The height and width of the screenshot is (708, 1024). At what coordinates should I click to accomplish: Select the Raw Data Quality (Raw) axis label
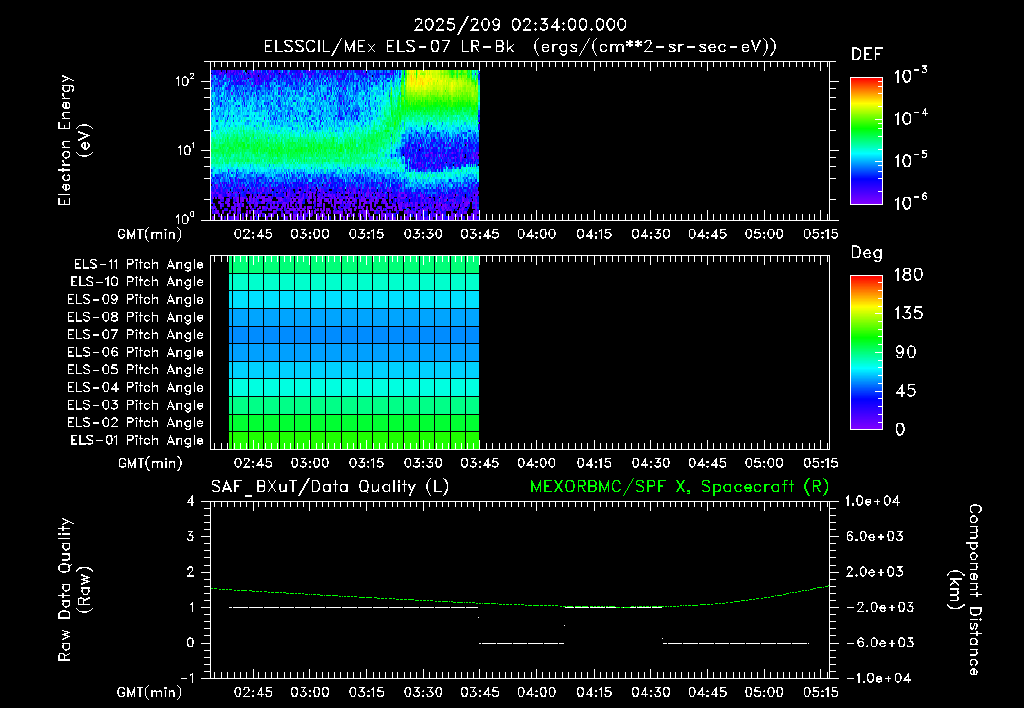74,590
